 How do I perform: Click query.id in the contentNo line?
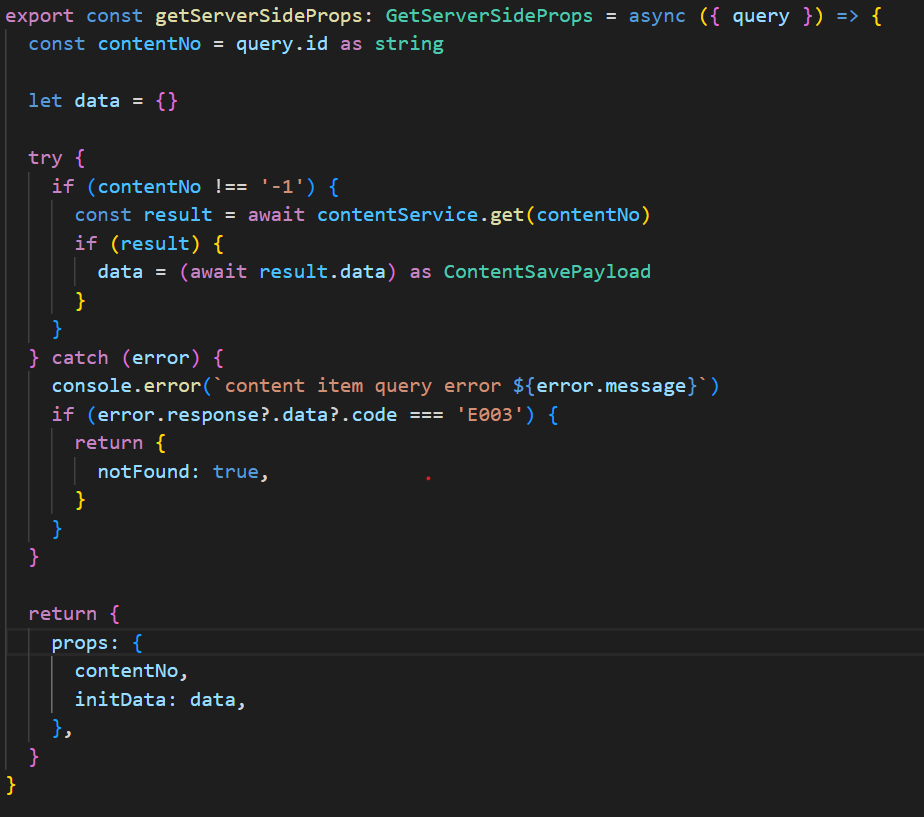282,44
